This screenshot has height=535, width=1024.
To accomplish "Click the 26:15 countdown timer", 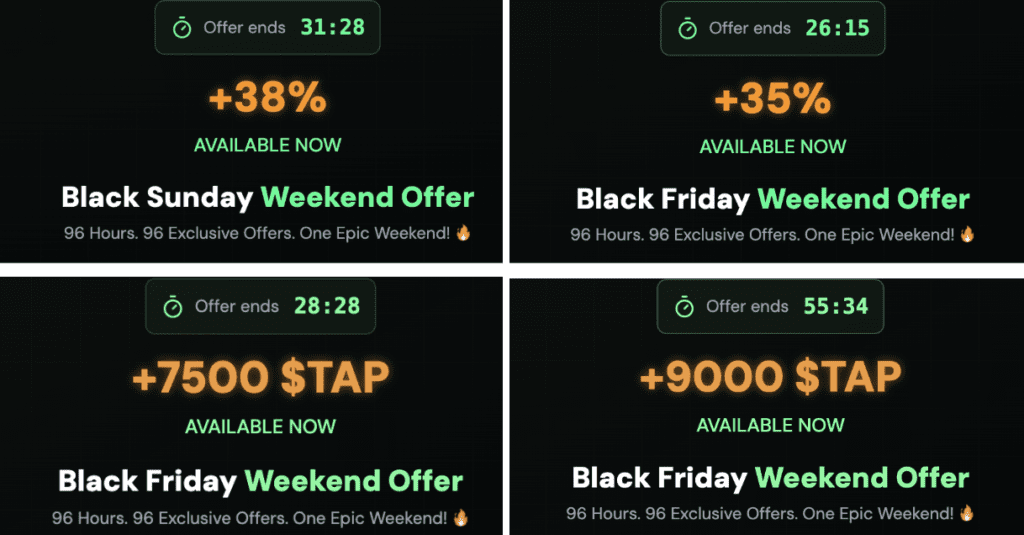I will coord(837,28).
